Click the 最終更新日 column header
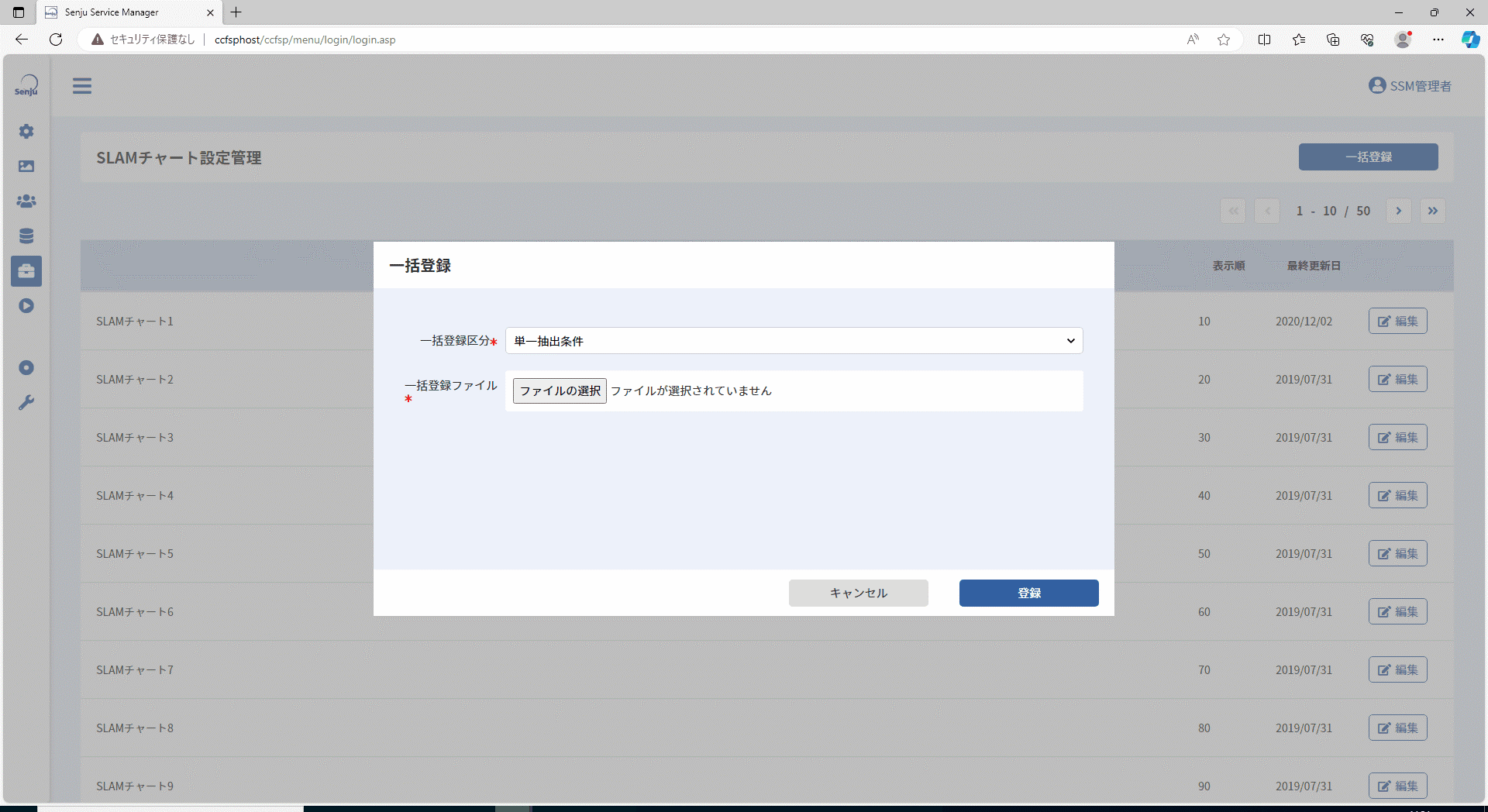 click(x=1314, y=266)
